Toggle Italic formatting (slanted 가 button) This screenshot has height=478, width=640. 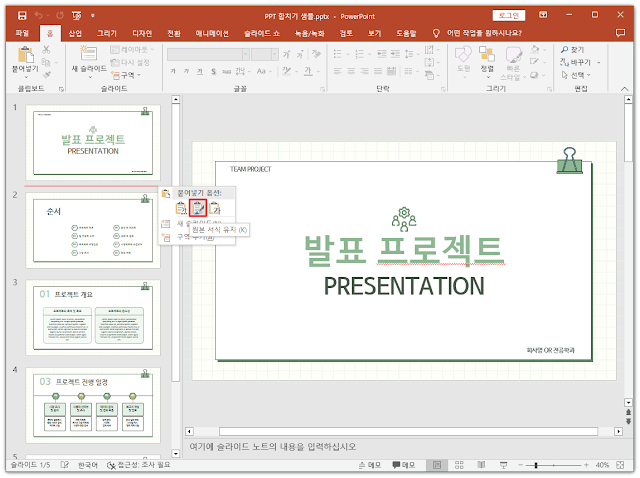[186, 71]
